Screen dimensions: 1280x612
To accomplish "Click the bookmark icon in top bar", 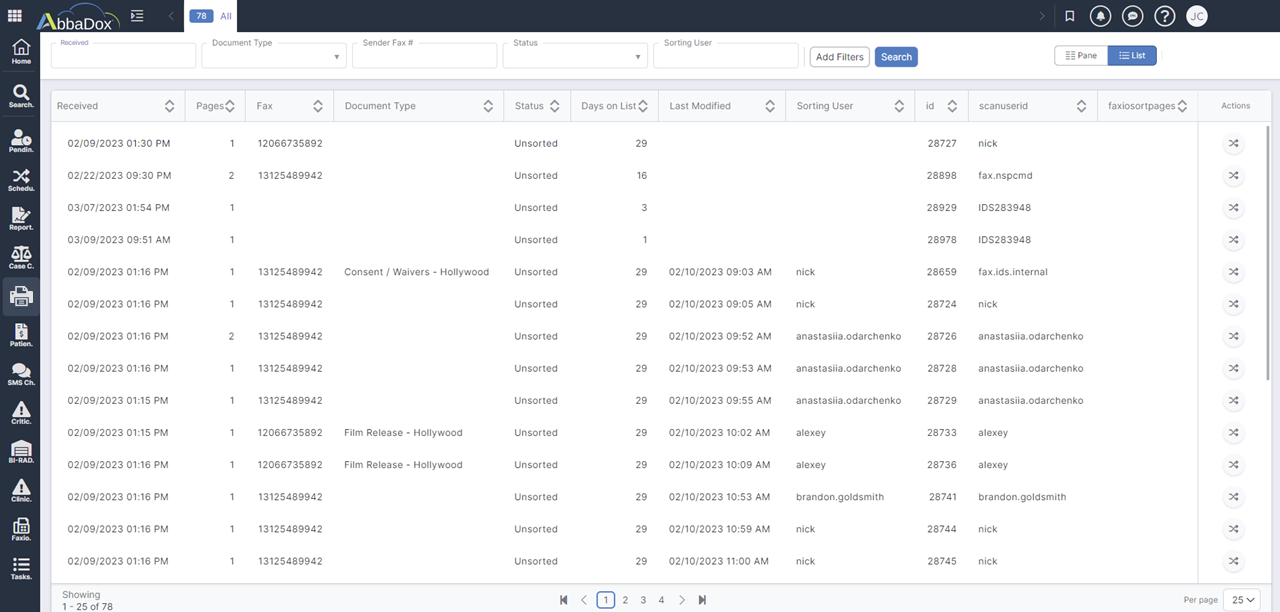I will pyautogui.click(x=1069, y=15).
